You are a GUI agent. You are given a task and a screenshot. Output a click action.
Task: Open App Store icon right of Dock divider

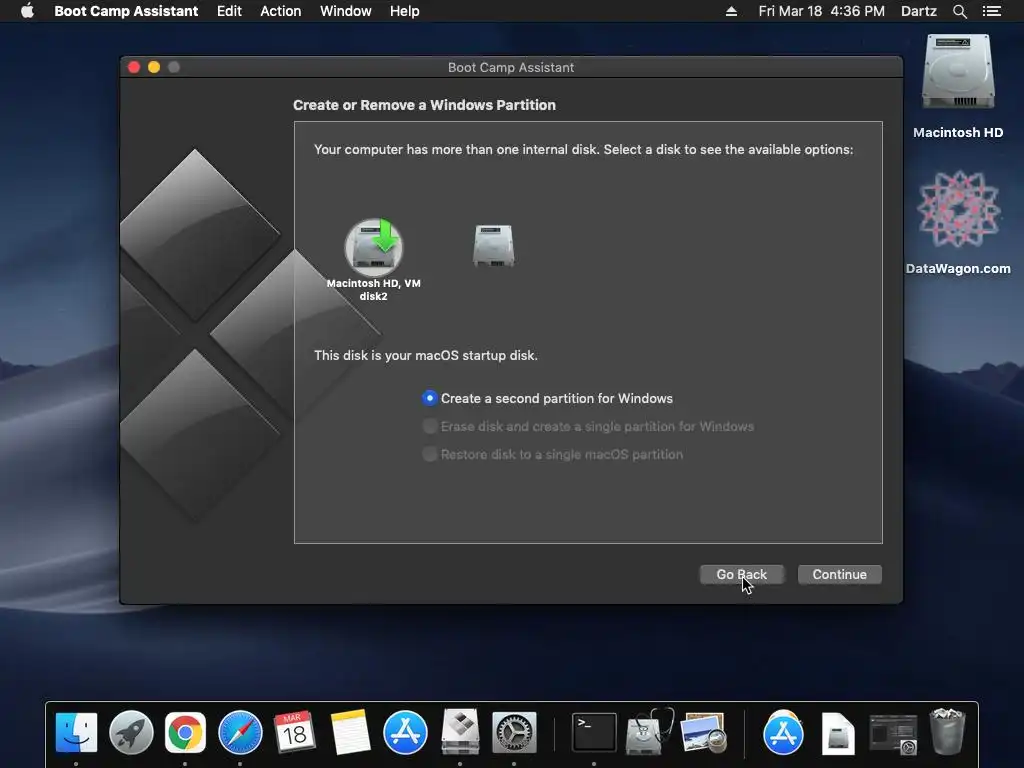[x=783, y=732]
